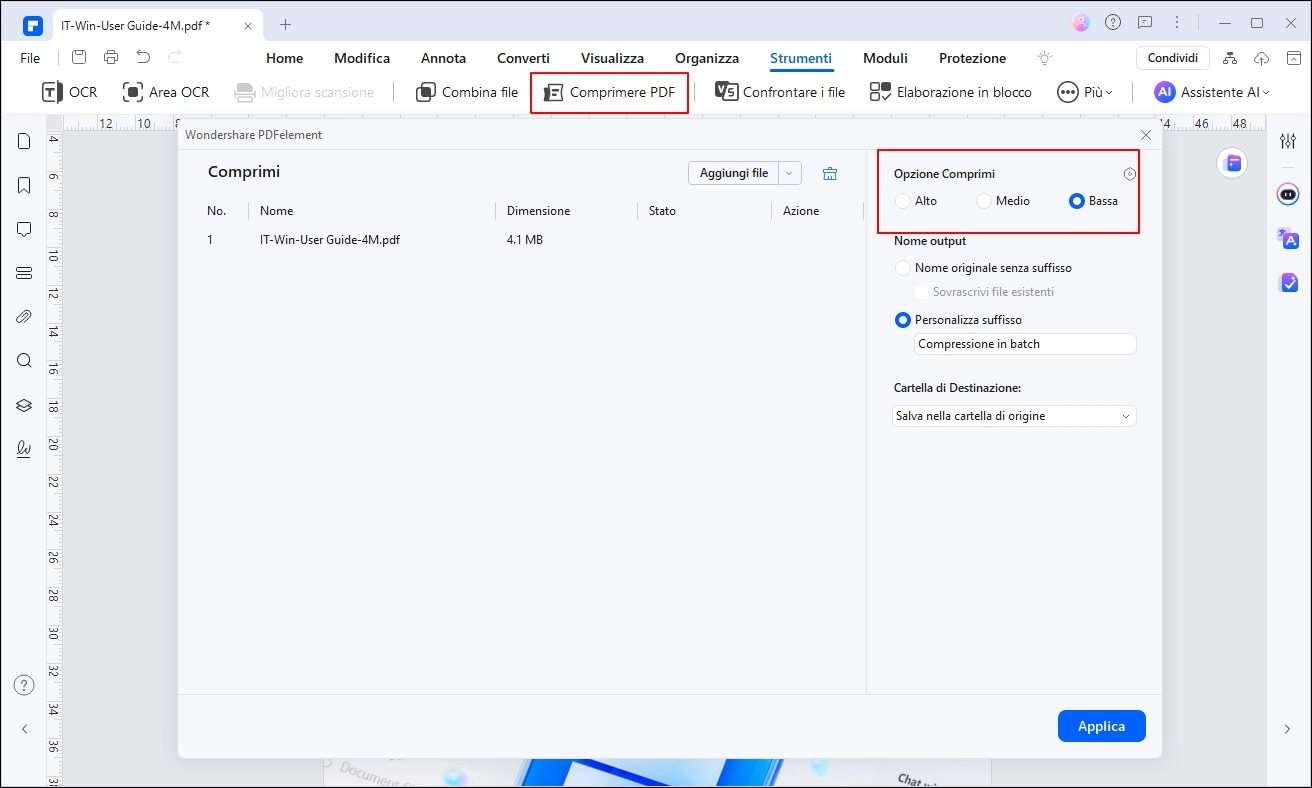The width and height of the screenshot is (1312, 788).
Task: Close the IT-Win-User Guide-4M.pdf tab
Action: pos(248,24)
